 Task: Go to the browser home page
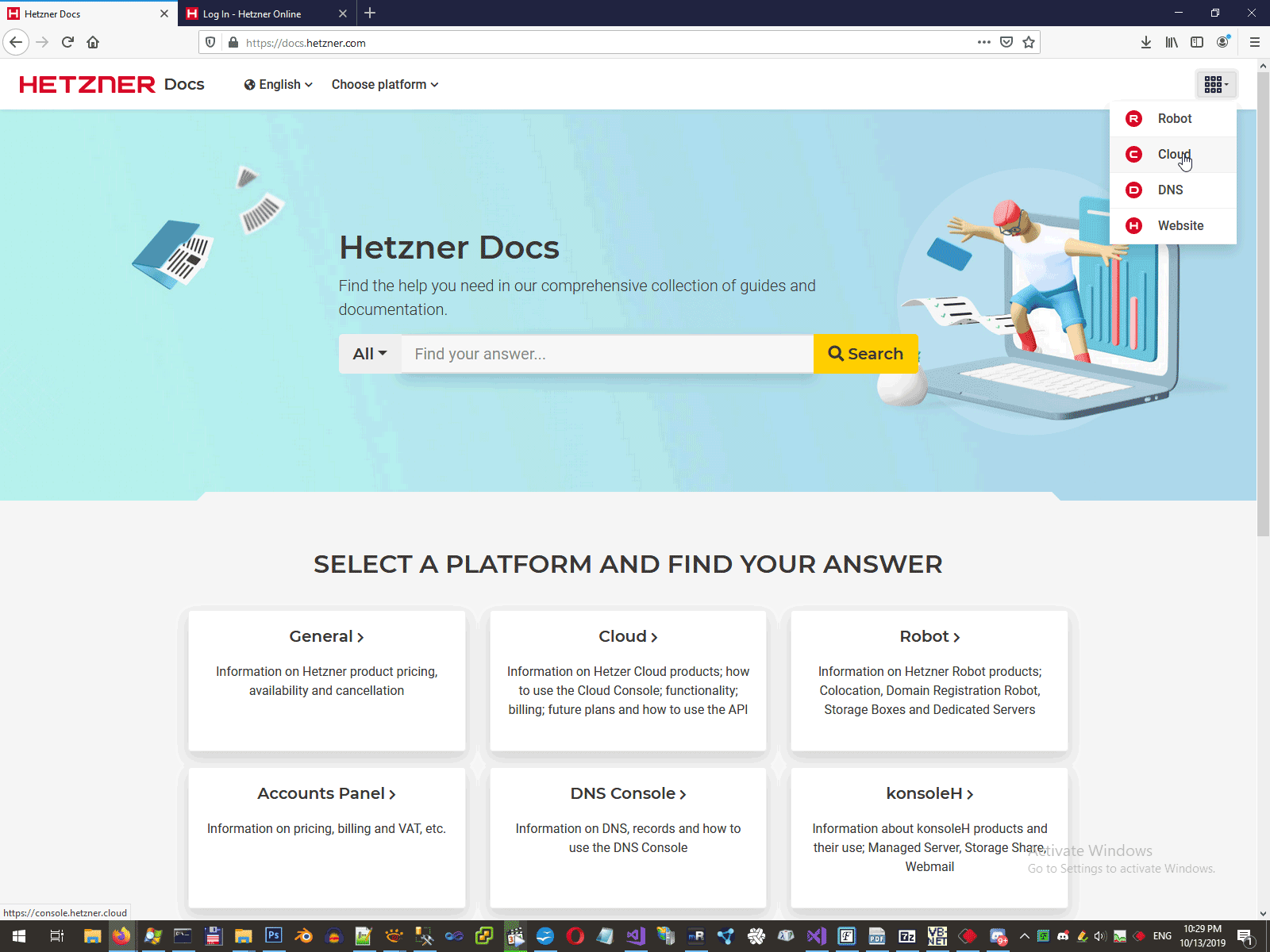(93, 42)
